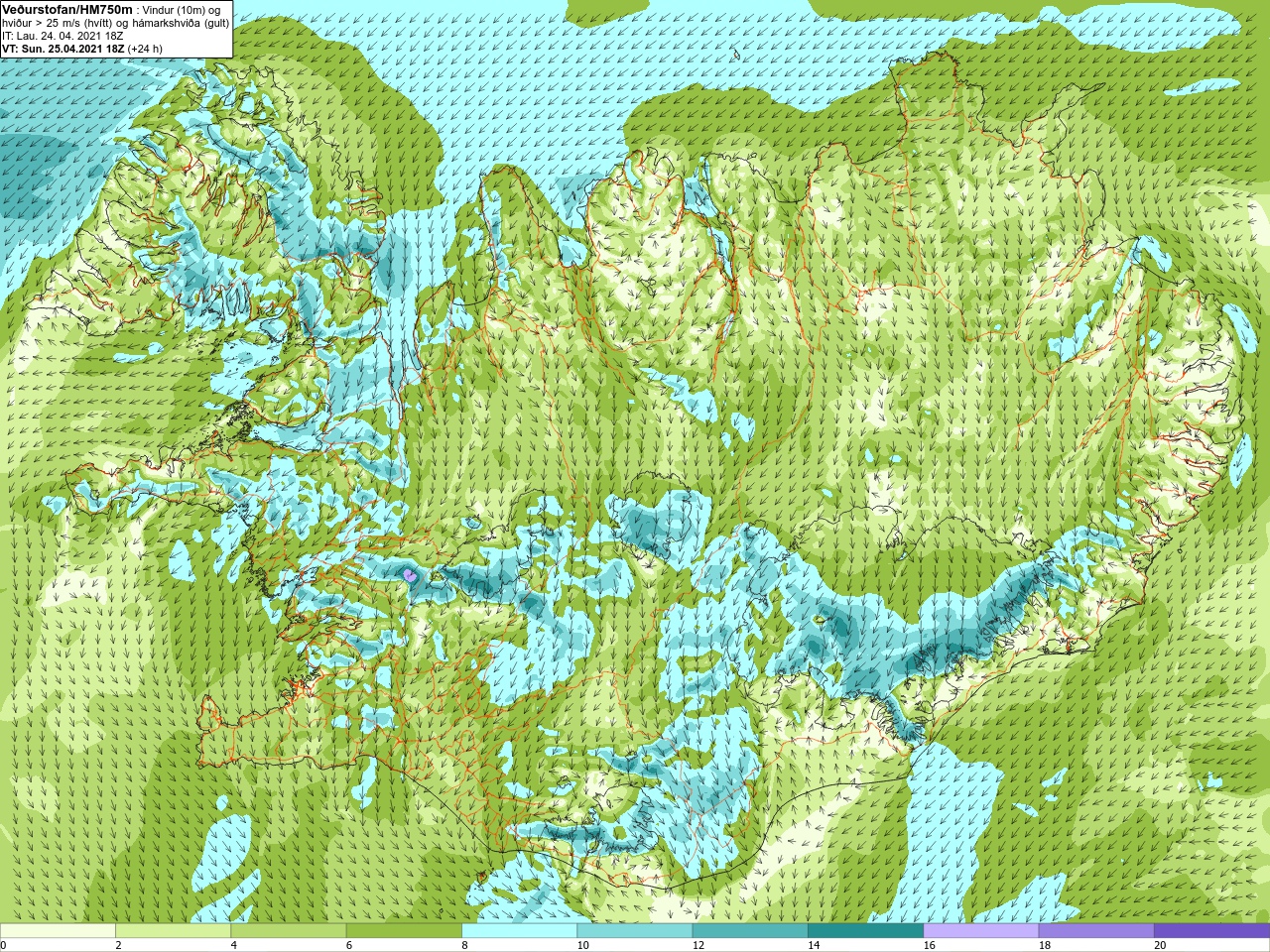Click the 2–4 m/s legend color swatch
This screenshot has width=1270, height=952.
pos(173,930)
